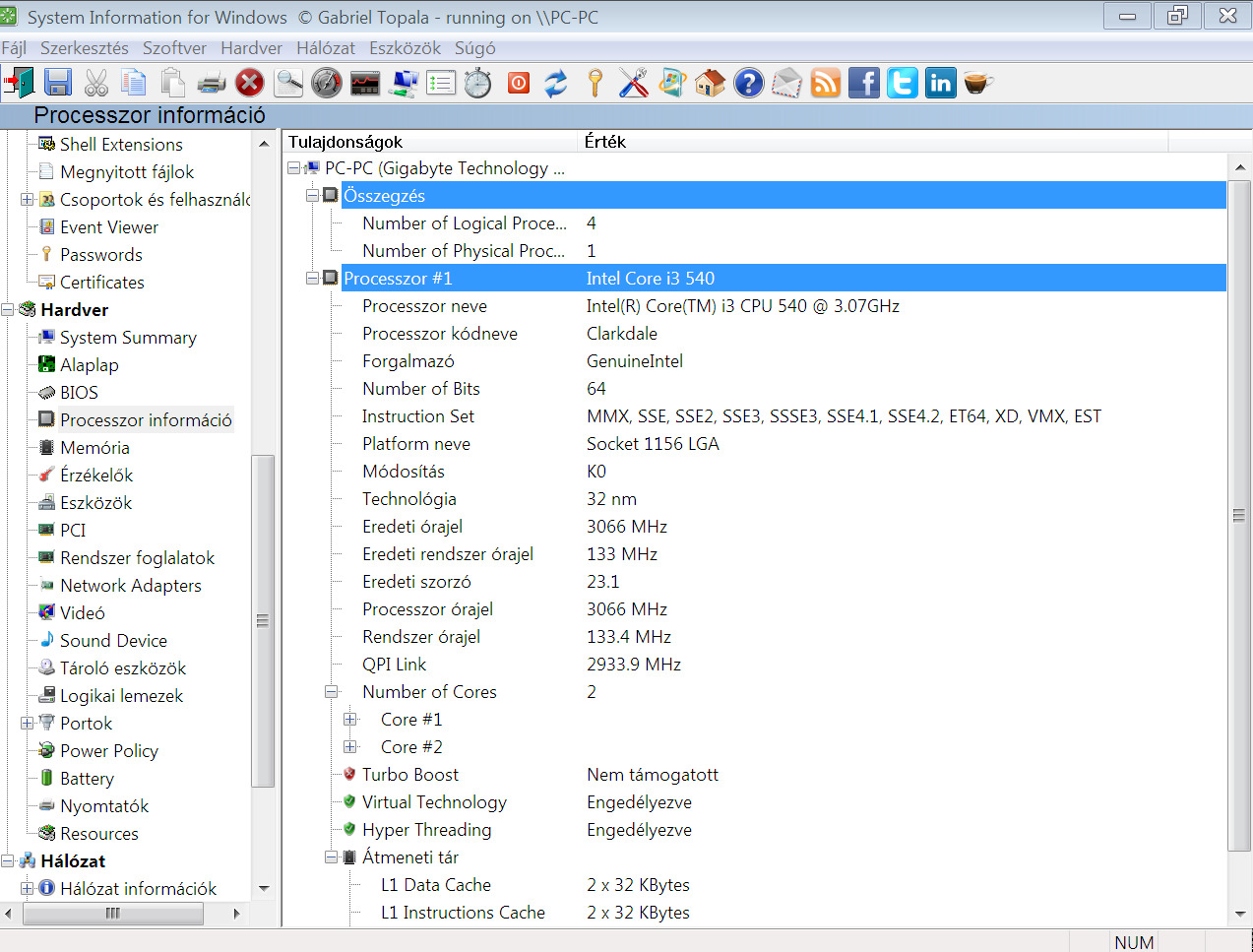Click the blue refresh arrows icon

click(x=556, y=84)
